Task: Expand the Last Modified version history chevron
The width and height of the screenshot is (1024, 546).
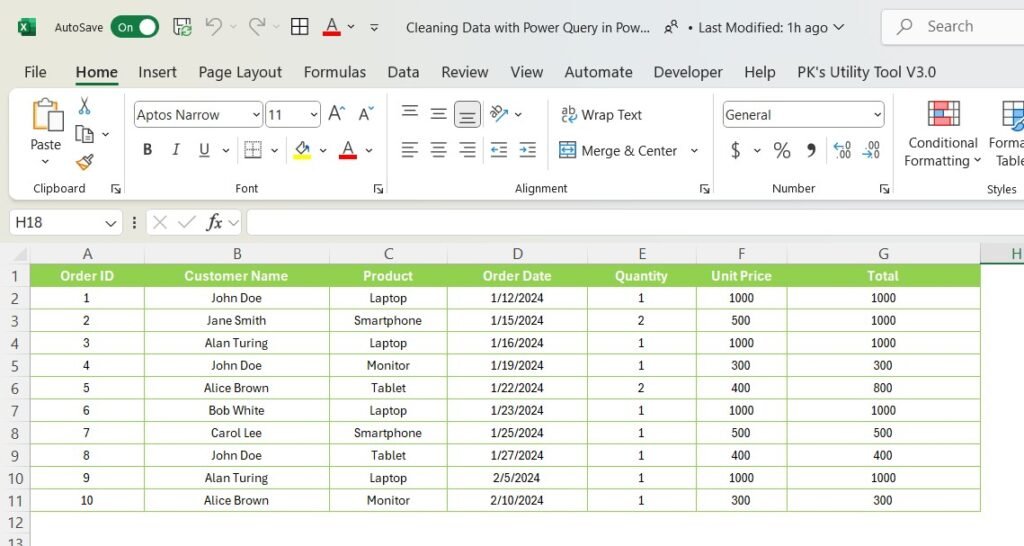Action: click(x=839, y=27)
